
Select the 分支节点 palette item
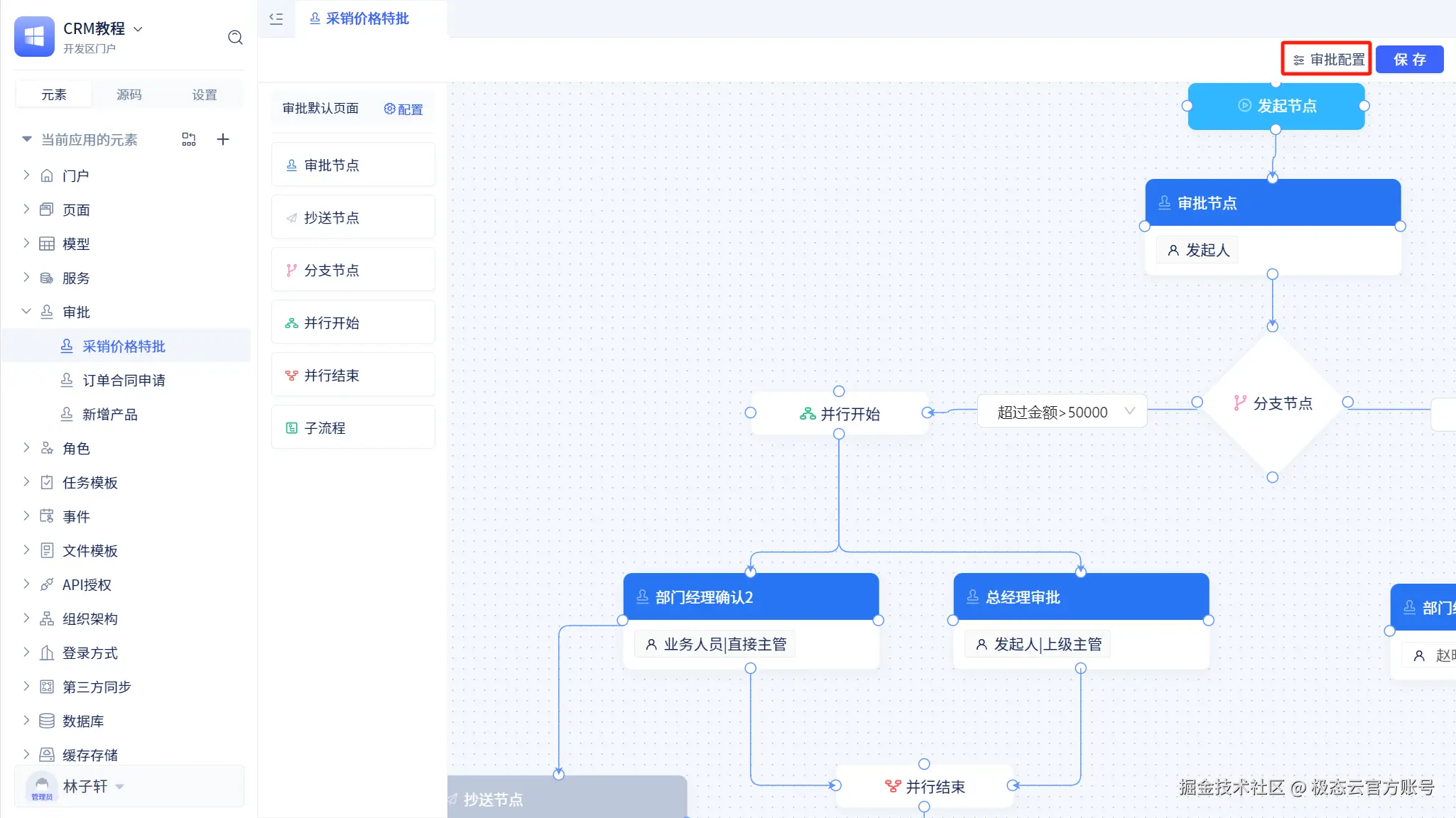[353, 271]
